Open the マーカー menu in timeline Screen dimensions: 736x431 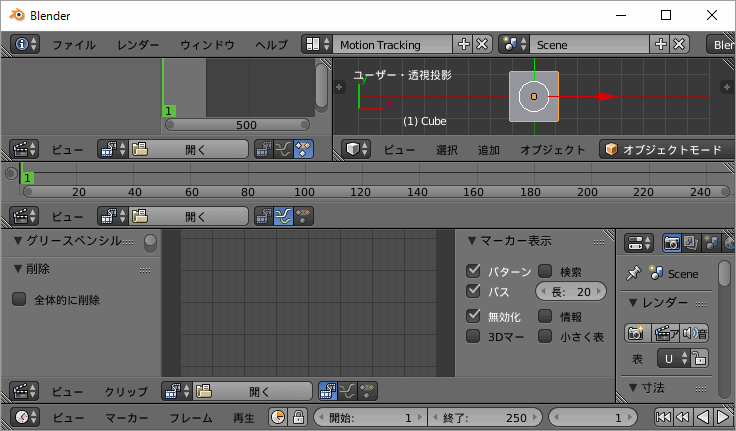tap(127, 417)
